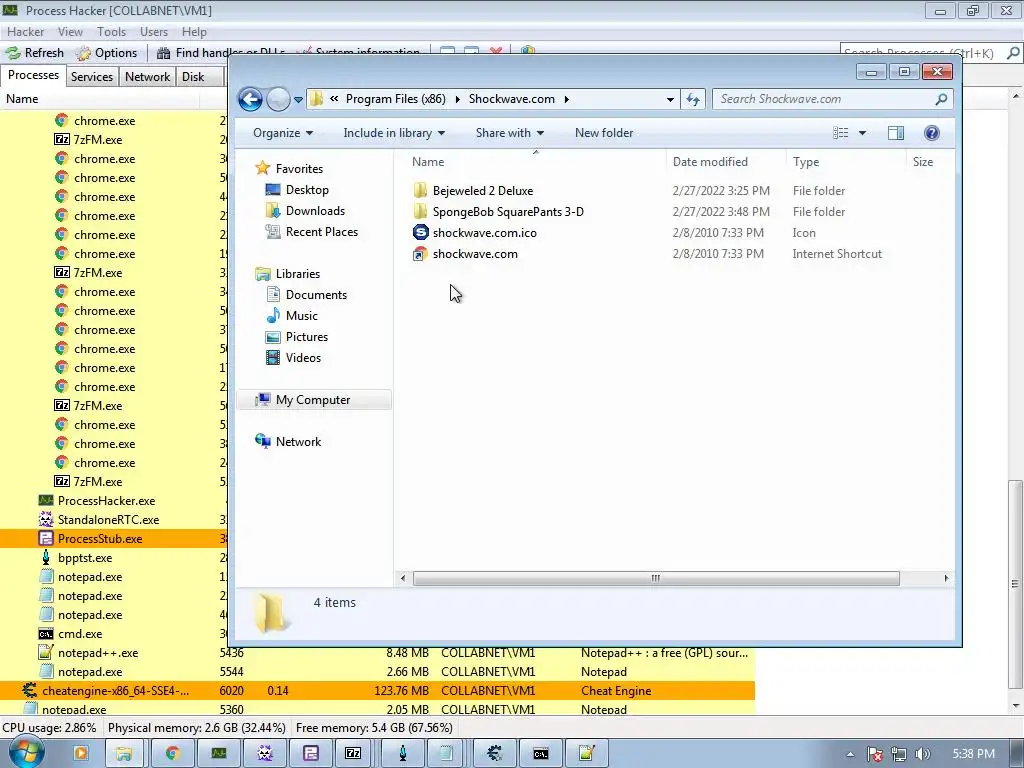Click the Windows Start button
1024x768 pixels.
pos(25,753)
